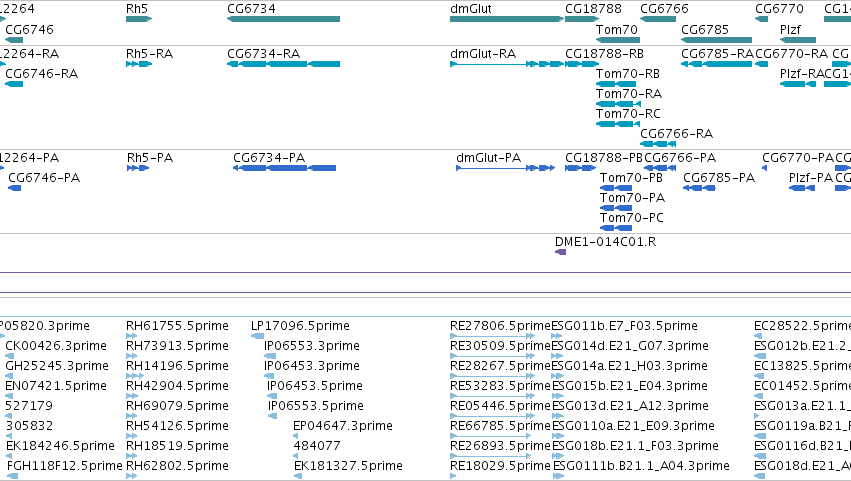Select EST GH25245.3prime
Screen dimensions: 851x481
tap(9, 376)
